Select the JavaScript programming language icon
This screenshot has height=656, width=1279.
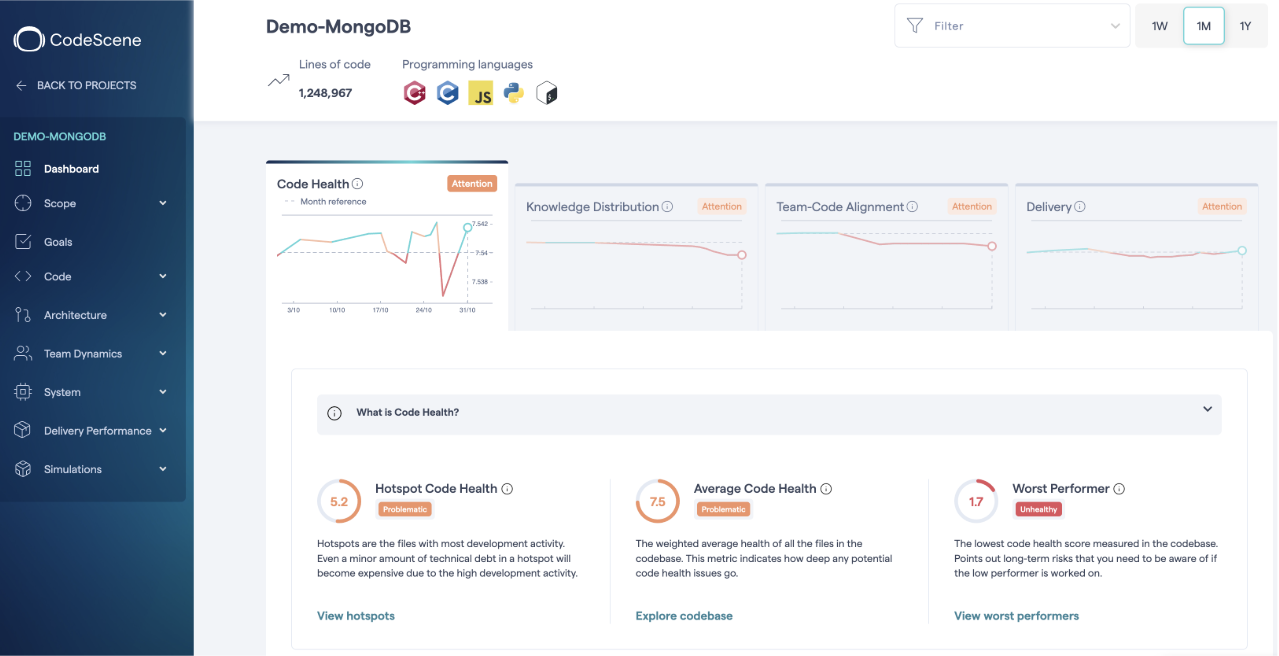[480, 92]
